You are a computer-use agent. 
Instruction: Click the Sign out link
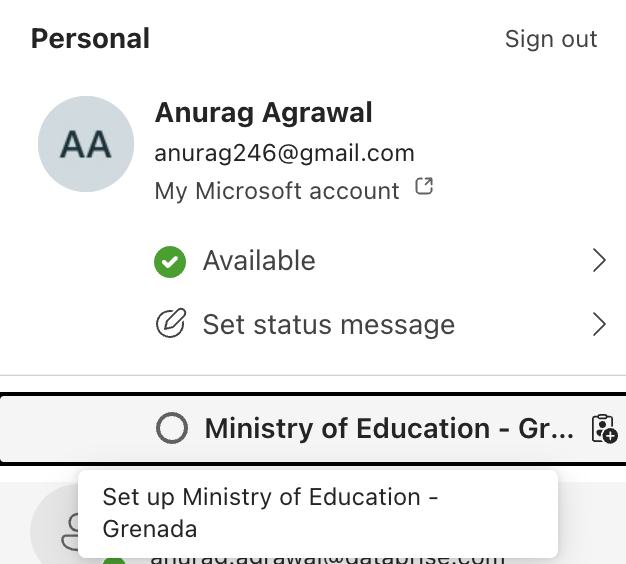pos(550,39)
